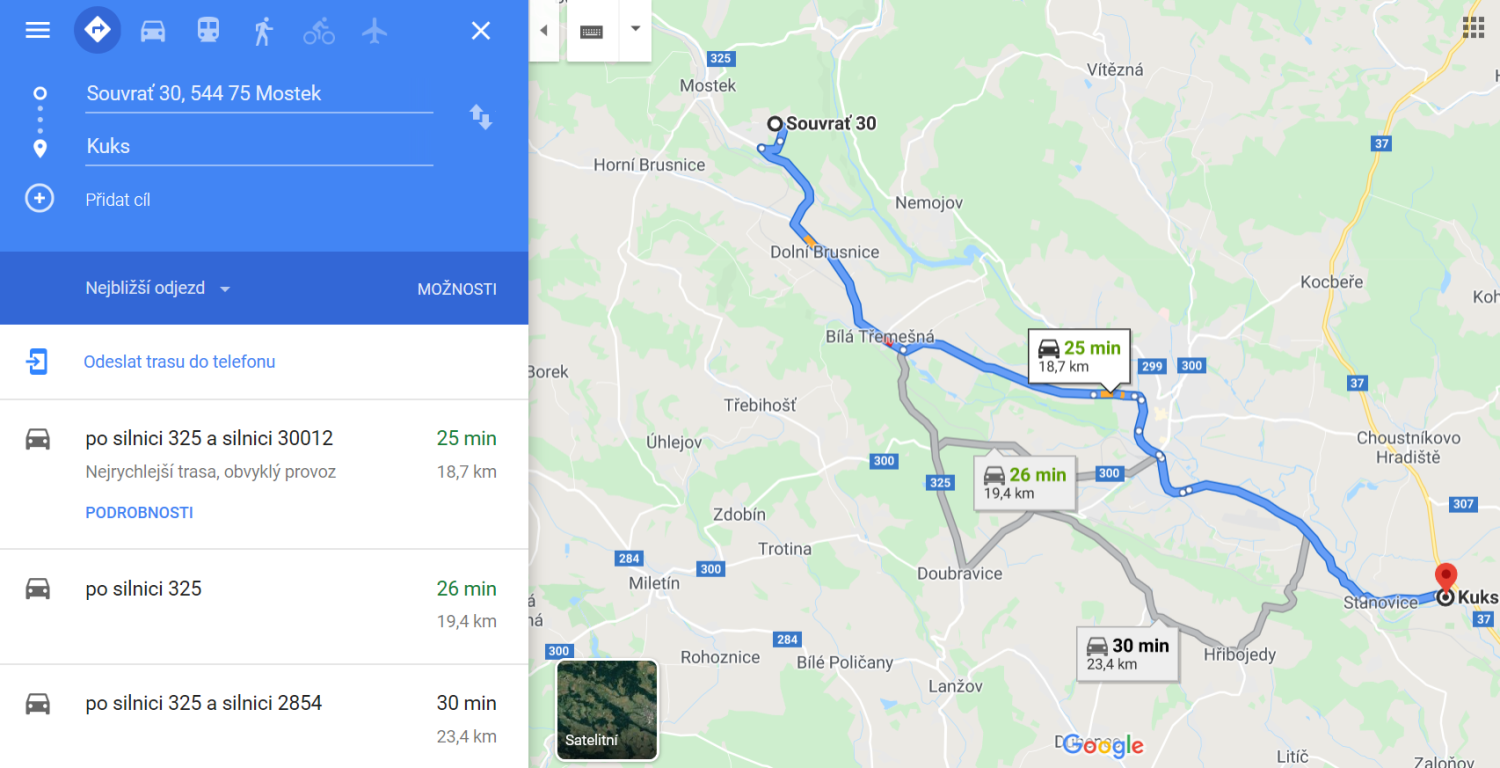Edit the Kuks destination field
This screenshot has height=768, width=1500.
pos(259,146)
